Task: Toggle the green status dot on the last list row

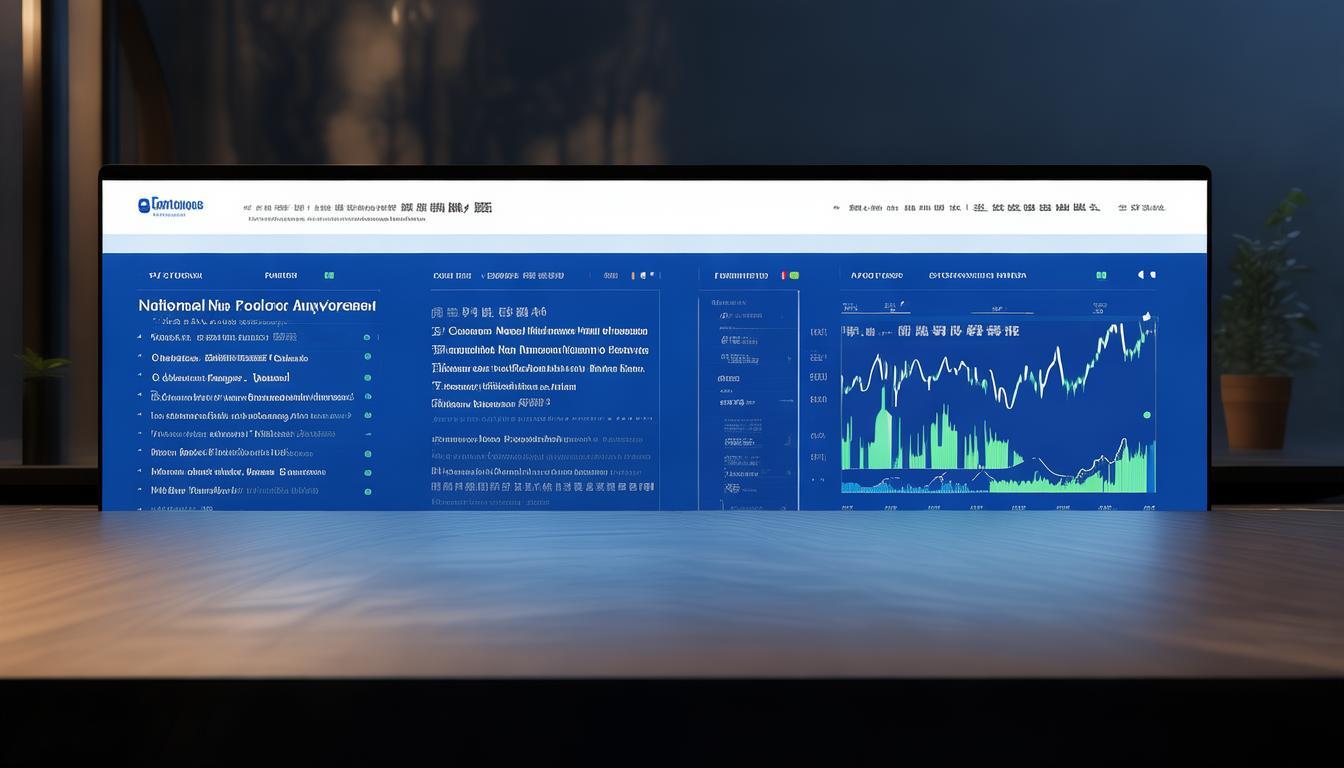Action: (x=367, y=491)
